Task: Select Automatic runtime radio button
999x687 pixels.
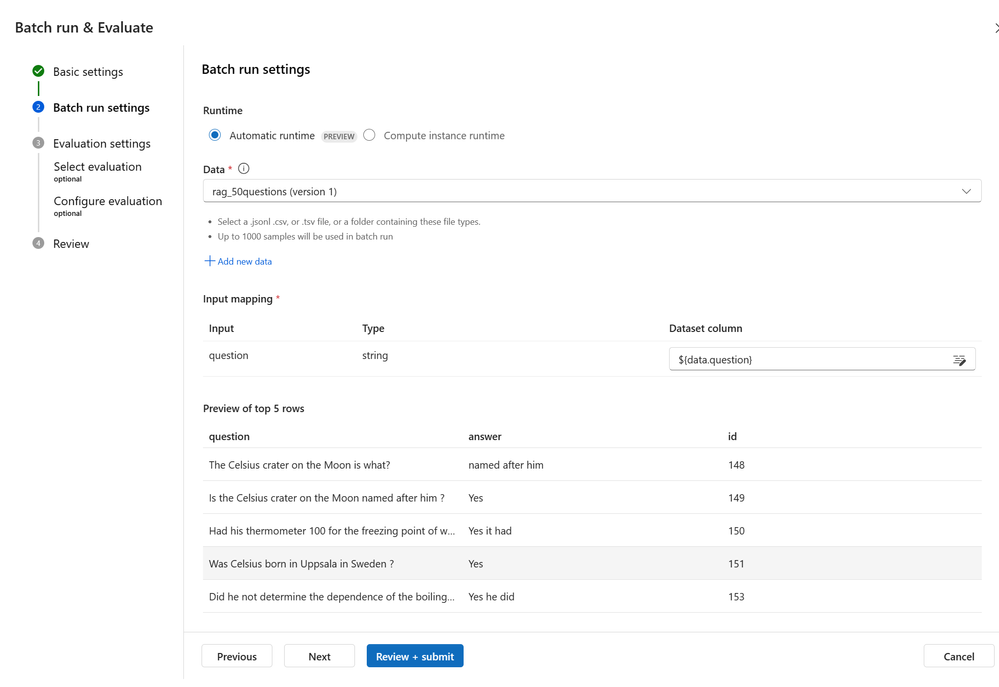Action: 215,135
